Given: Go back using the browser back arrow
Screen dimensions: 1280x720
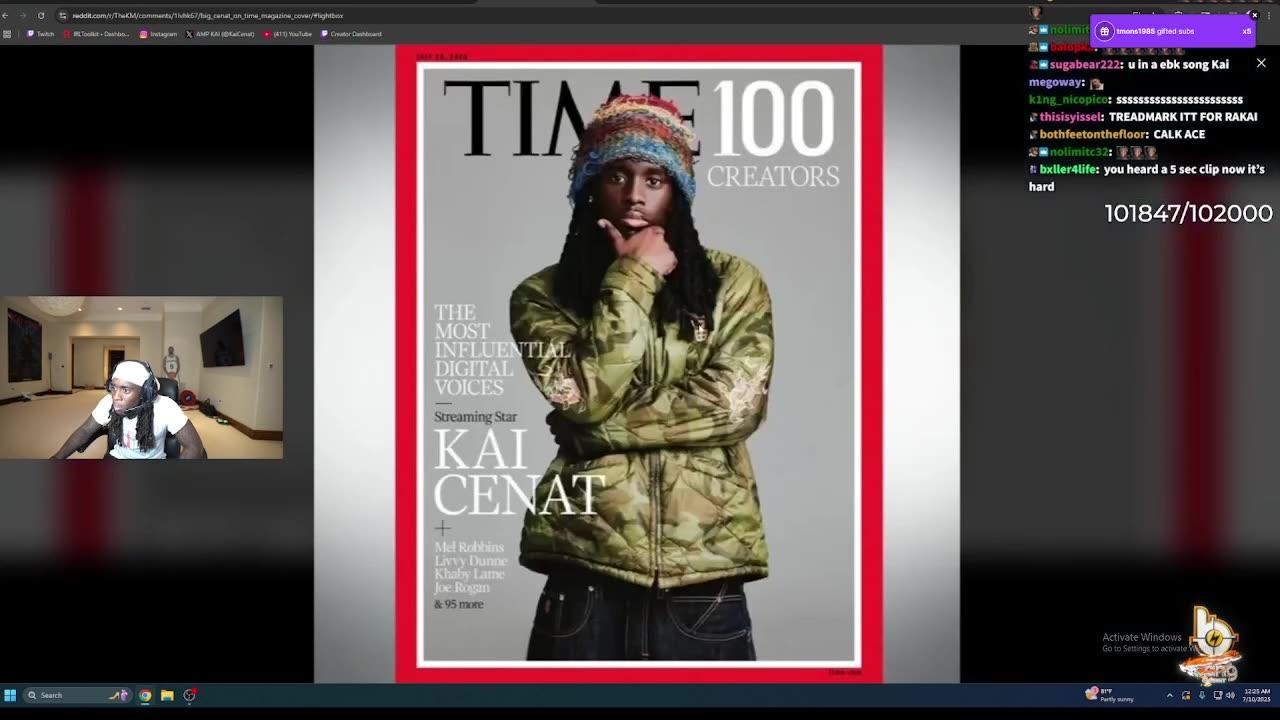Looking at the screenshot, I should [x=5, y=15].
